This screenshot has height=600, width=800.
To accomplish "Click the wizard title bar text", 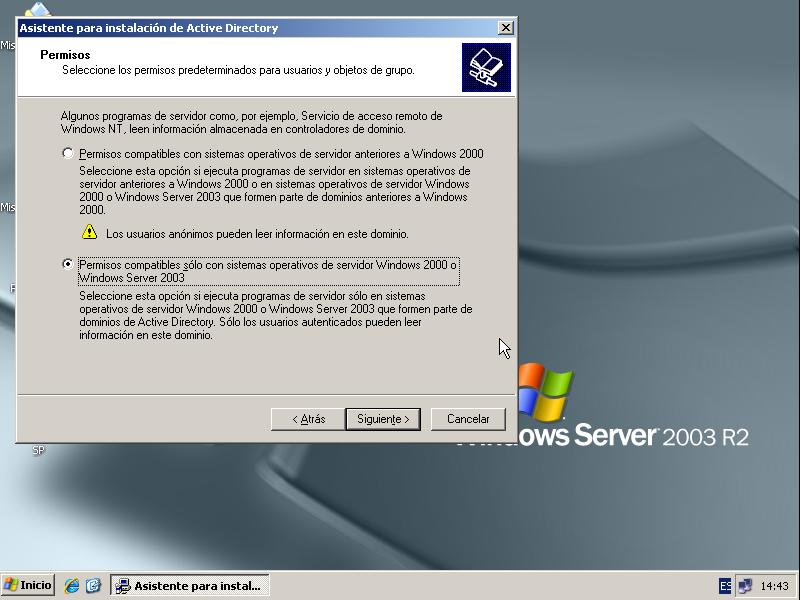I will 148,28.
